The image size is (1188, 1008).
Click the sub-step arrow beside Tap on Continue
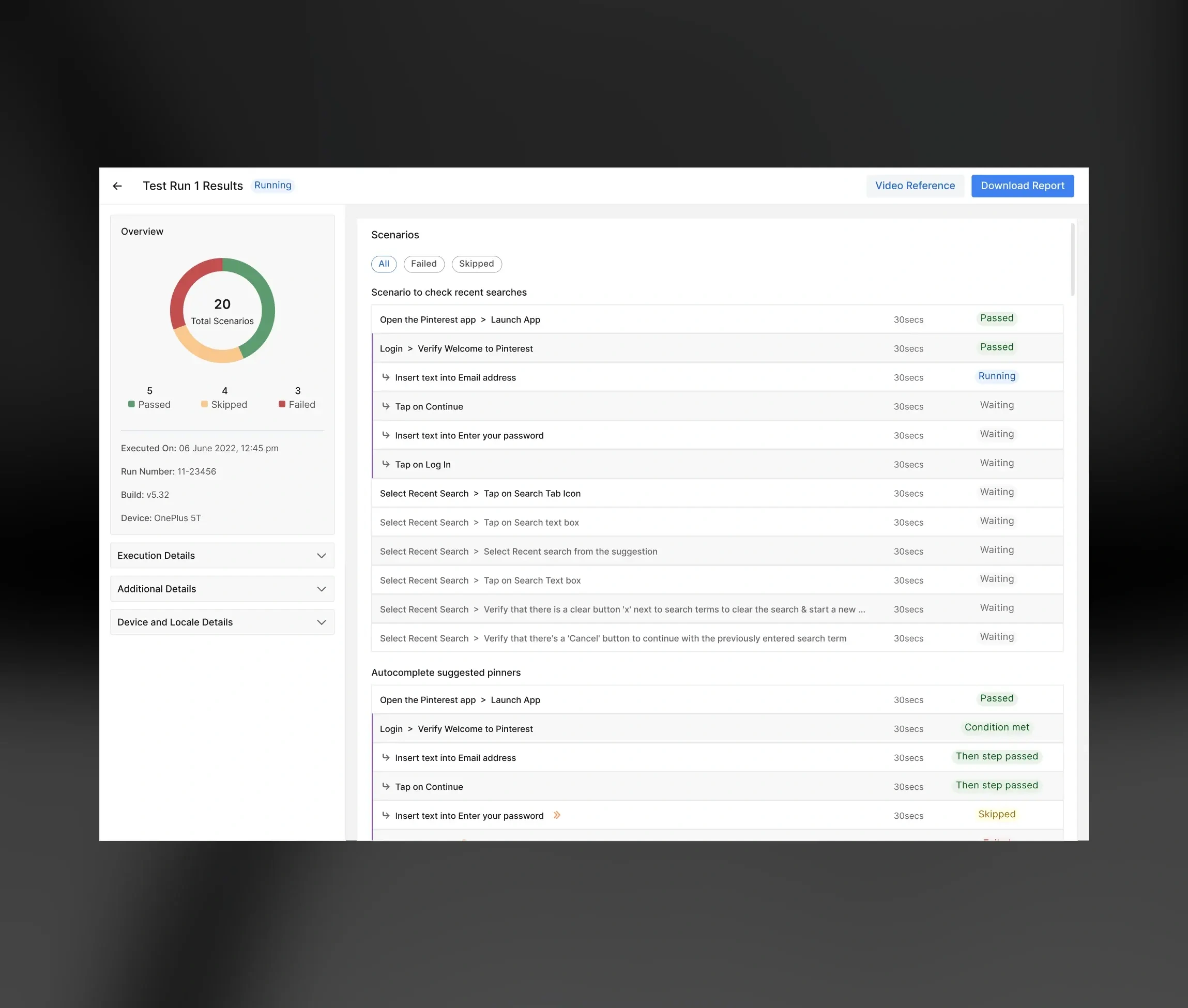pyautogui.click(x=386, y=406)
